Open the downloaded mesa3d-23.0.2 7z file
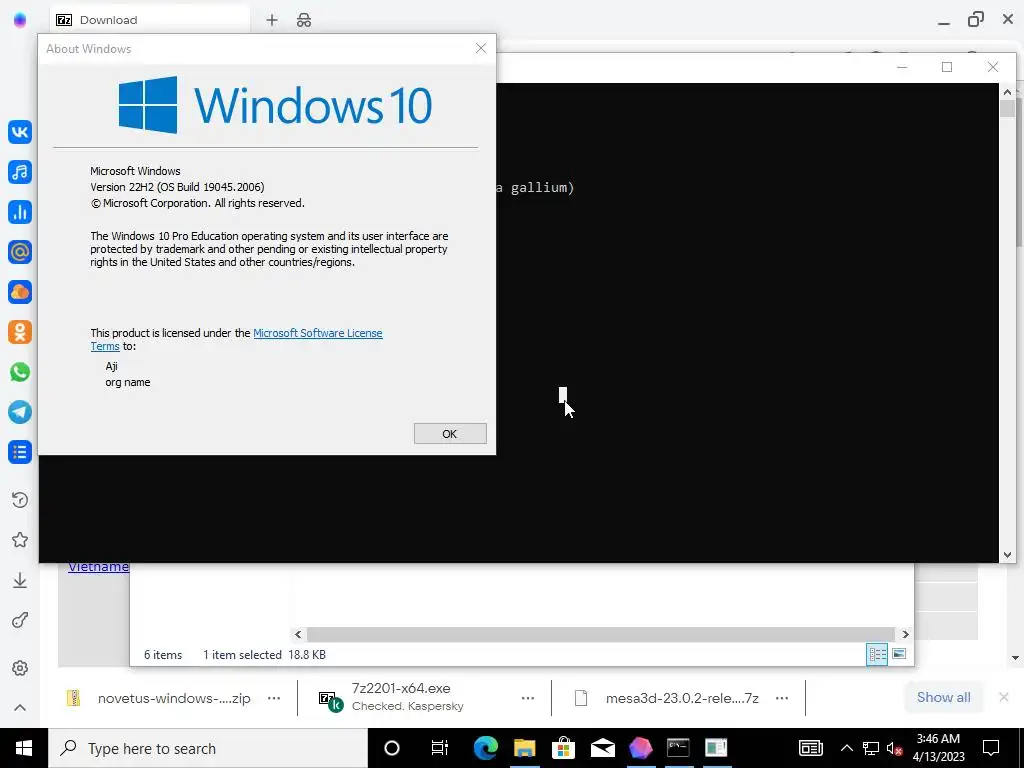Viewport: 1024px width, 768px height. tap(667, 698)
